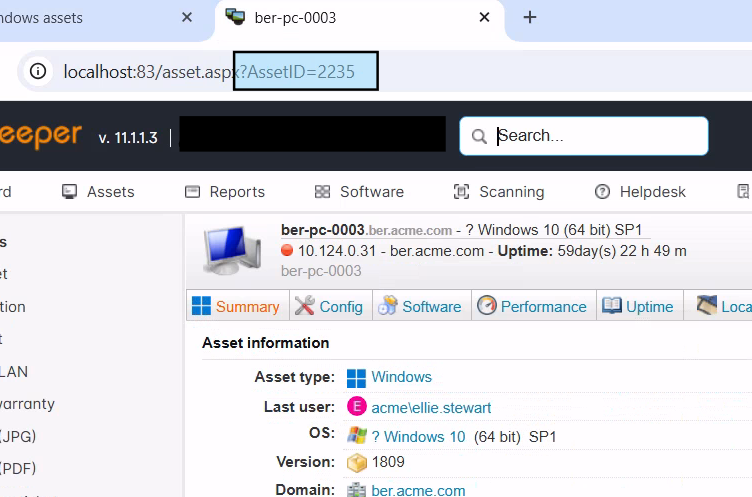Click the Windows logo icon beside Asset type
The width and height of the screenshot is (752, 497).
(356, 379)
